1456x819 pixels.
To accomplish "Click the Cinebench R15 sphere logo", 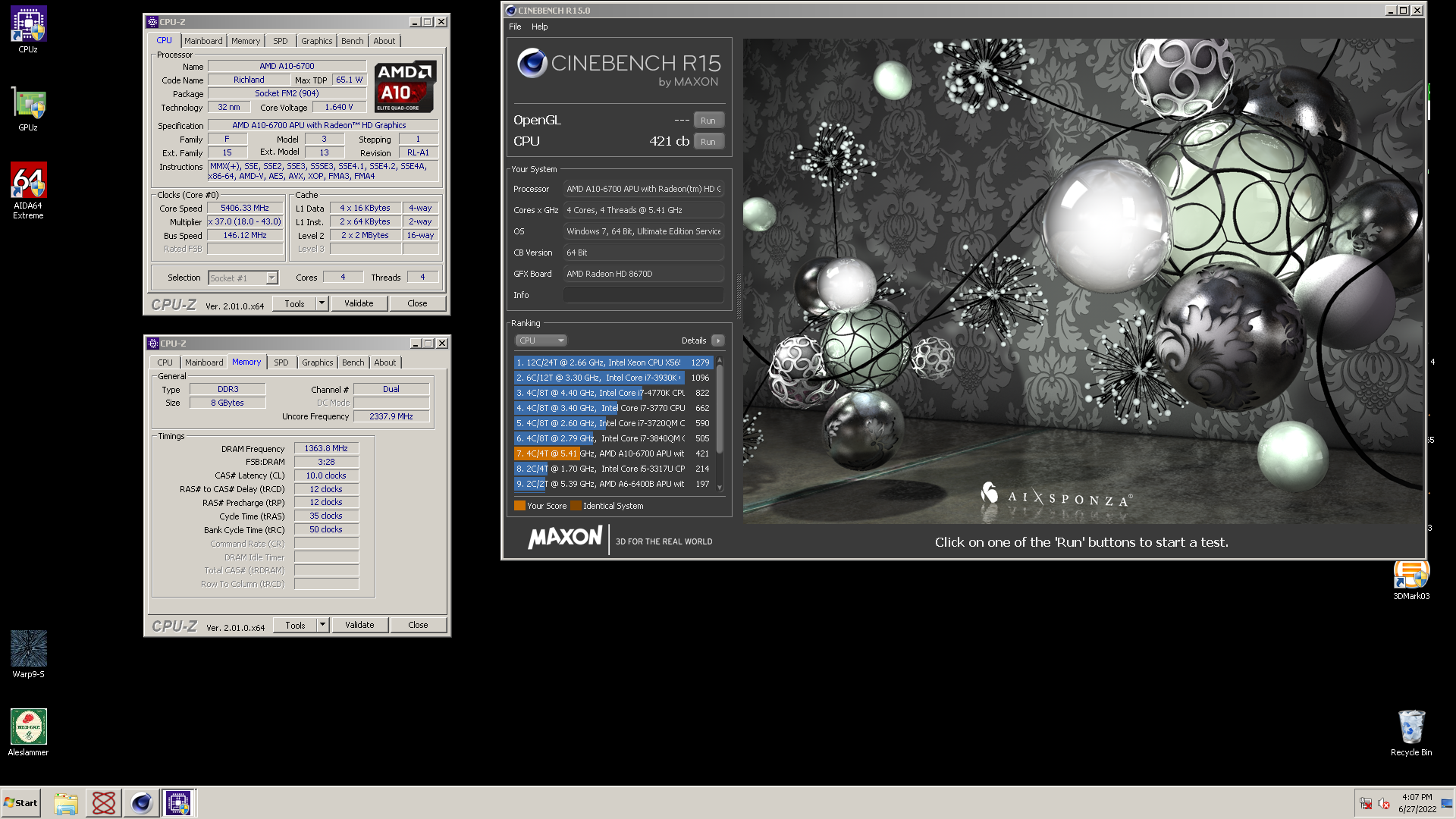I will coord(532,63).
